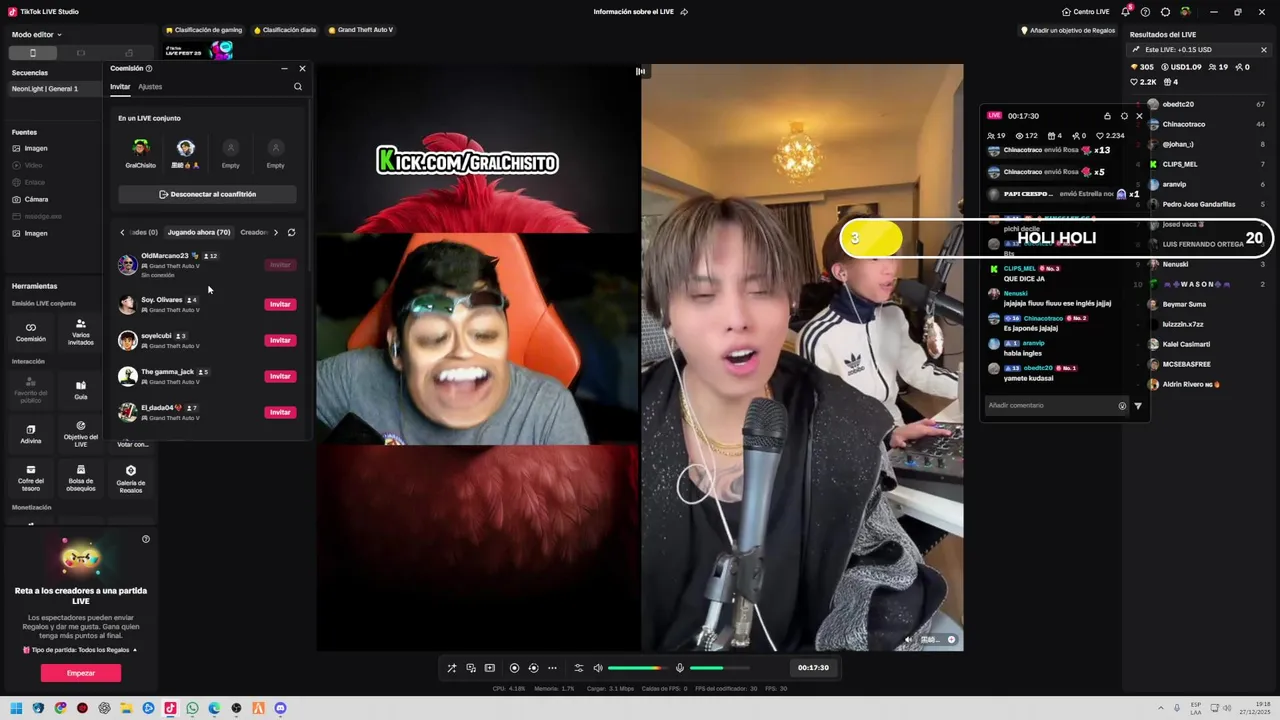
Task: Open the Objetivo del LIVE tool
Action: [80, 433]
